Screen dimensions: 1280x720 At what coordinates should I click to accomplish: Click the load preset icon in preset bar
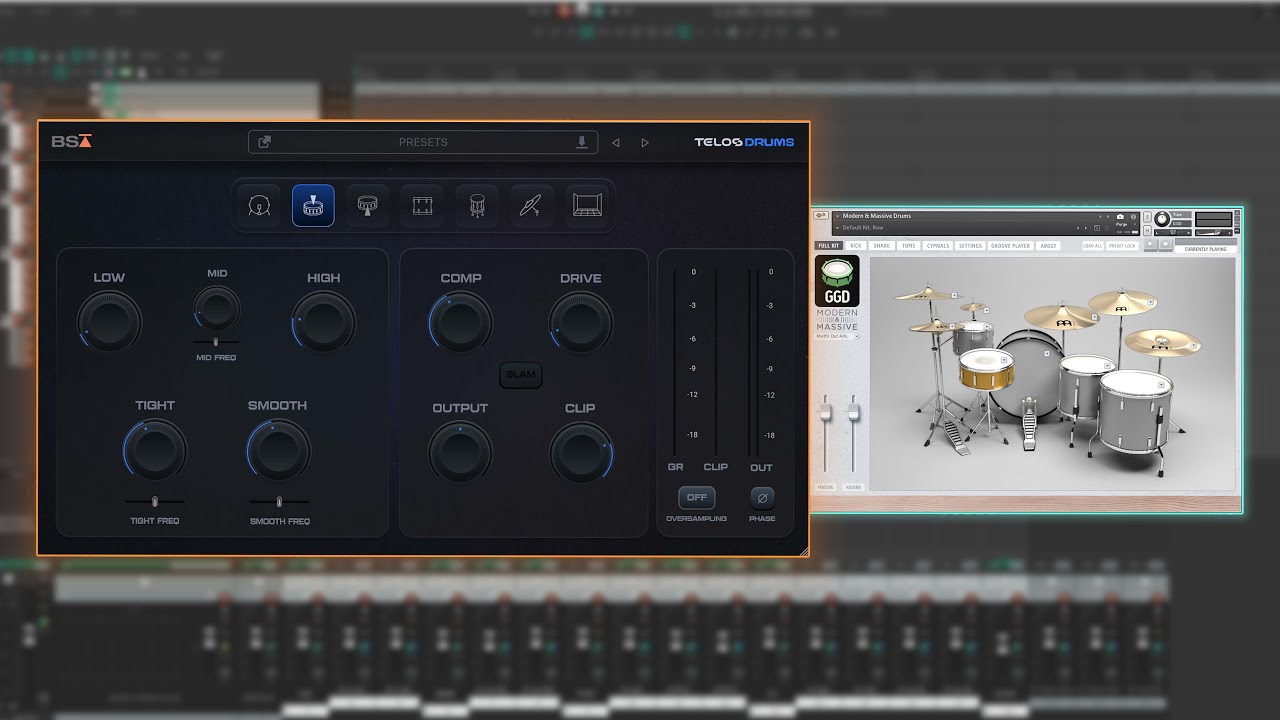click(x=264, y=142)
